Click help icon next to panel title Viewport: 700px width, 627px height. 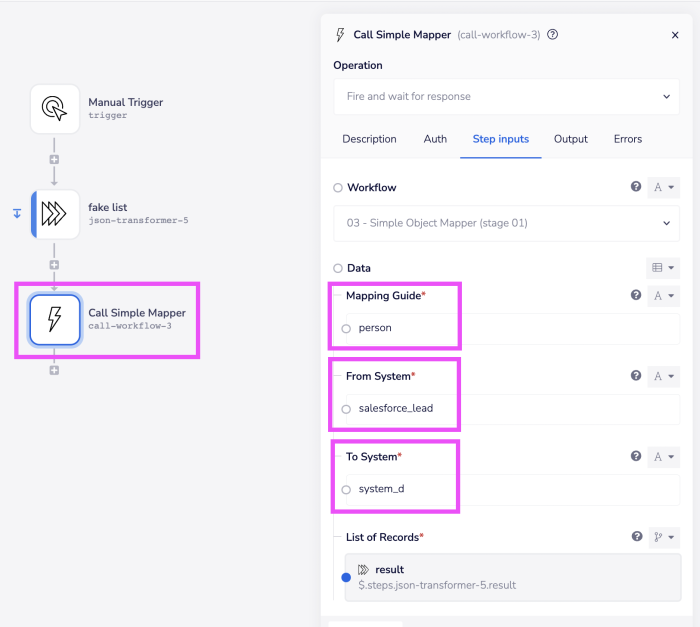[553, 34]
